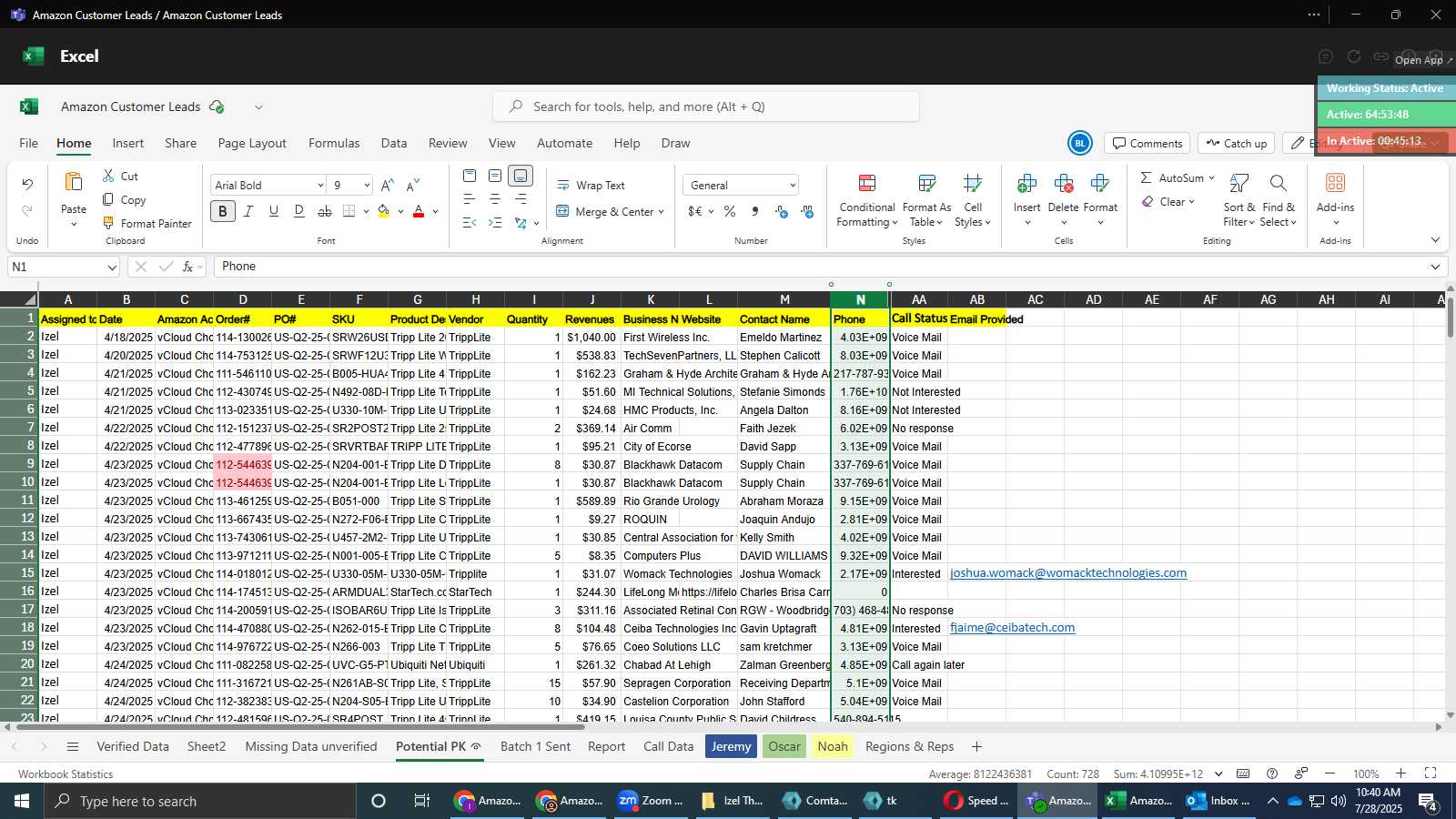
Task: Click the Paste clipboard icon
Action: 74,182
